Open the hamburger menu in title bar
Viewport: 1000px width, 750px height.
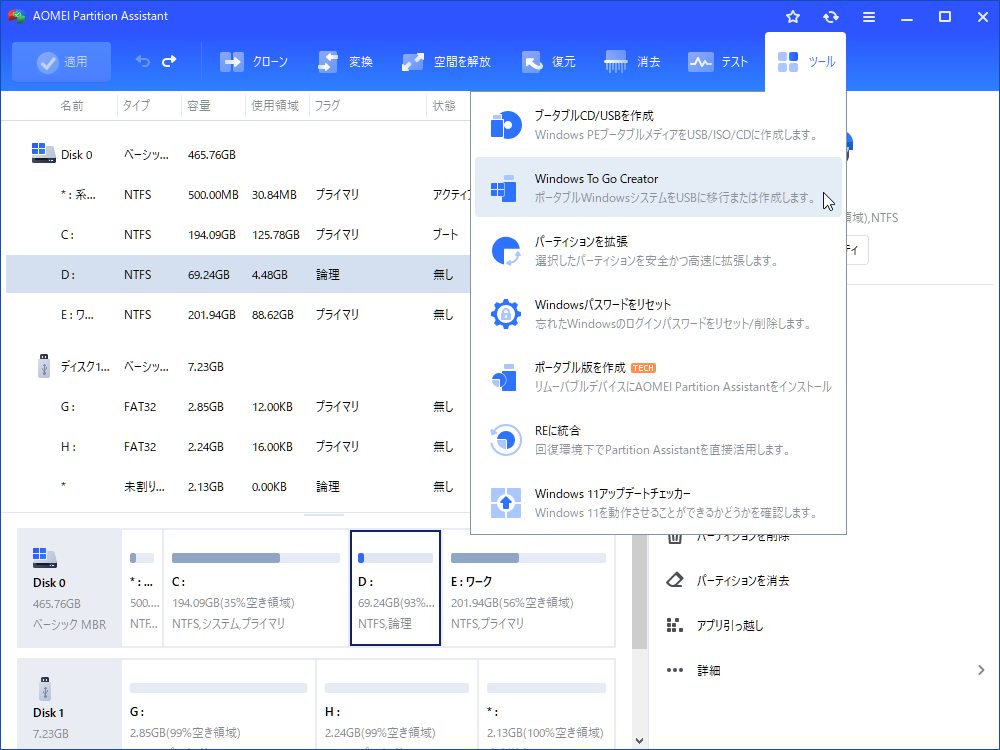click(869, 17)
